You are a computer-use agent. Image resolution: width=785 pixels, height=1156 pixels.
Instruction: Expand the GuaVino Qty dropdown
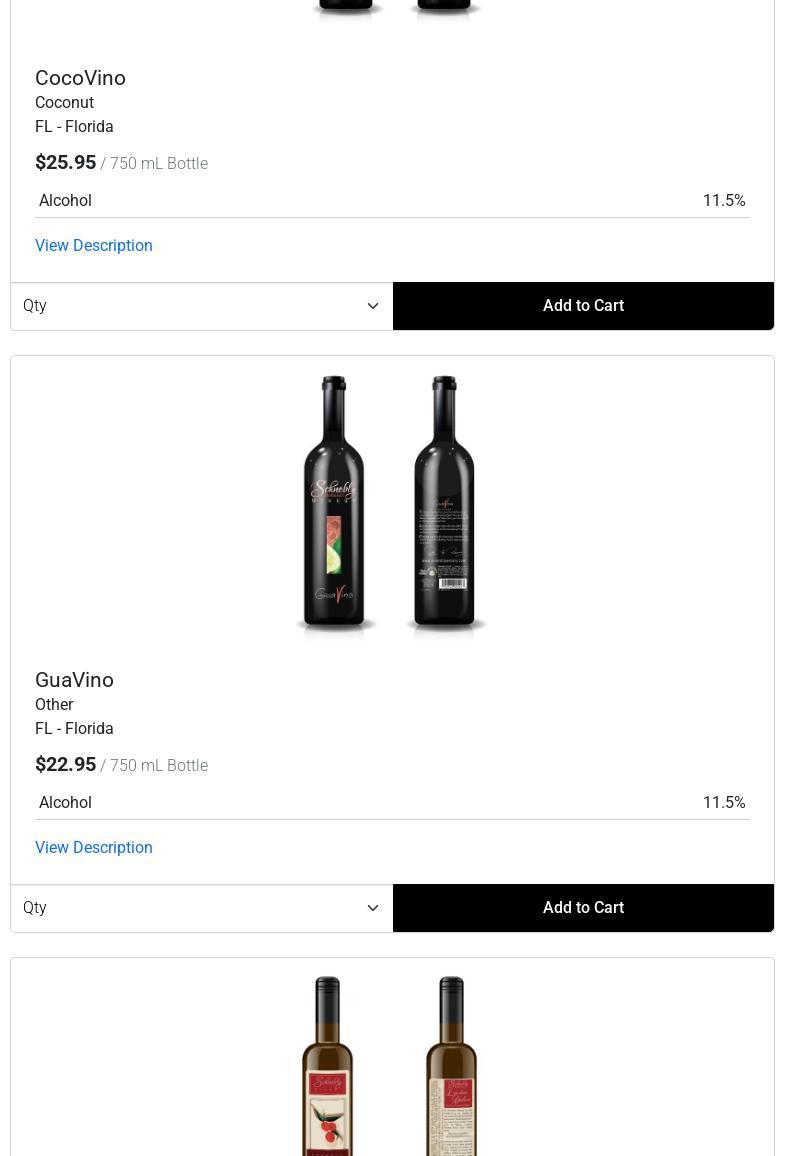click(202, 908)
